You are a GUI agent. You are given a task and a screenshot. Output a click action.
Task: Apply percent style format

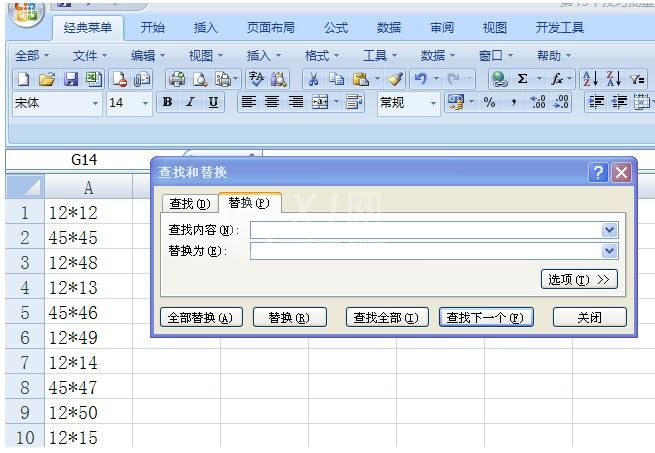point(489,102)
